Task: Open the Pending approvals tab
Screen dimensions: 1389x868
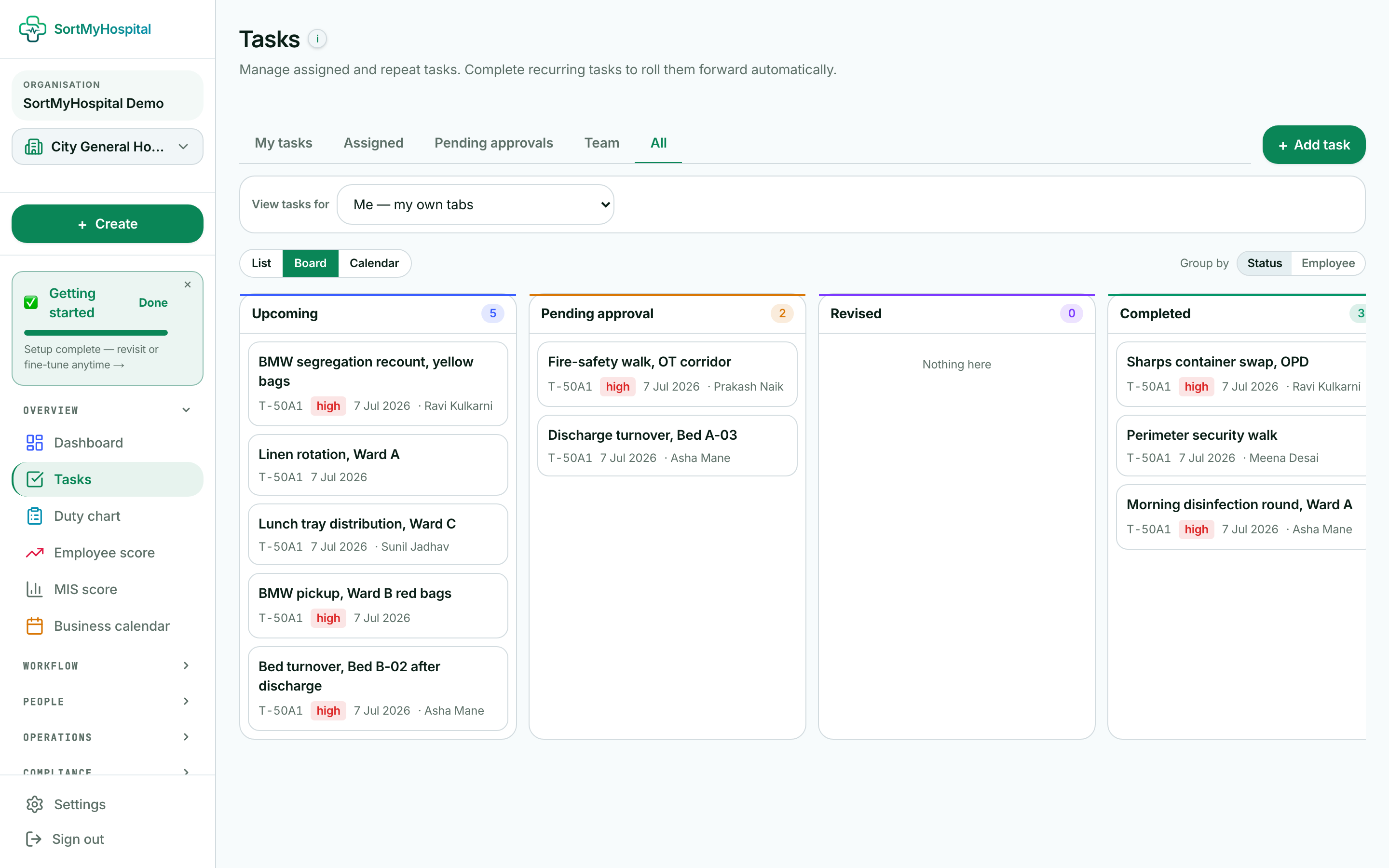Action: (x=493, y=143)
